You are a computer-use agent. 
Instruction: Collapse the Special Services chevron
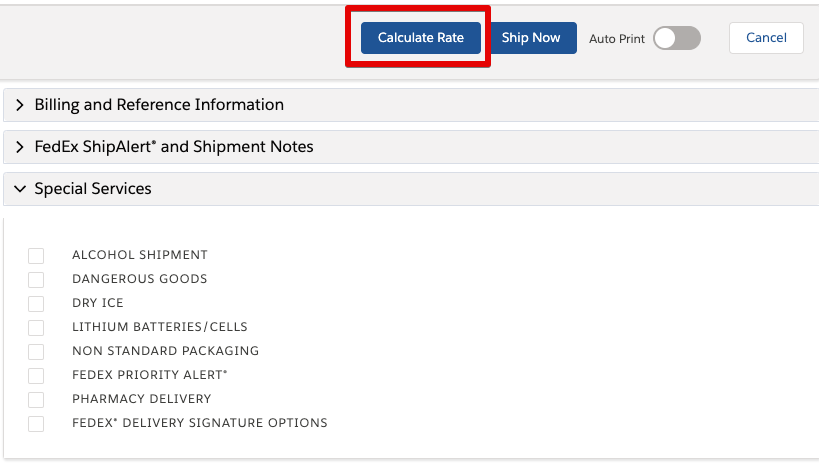20,189
